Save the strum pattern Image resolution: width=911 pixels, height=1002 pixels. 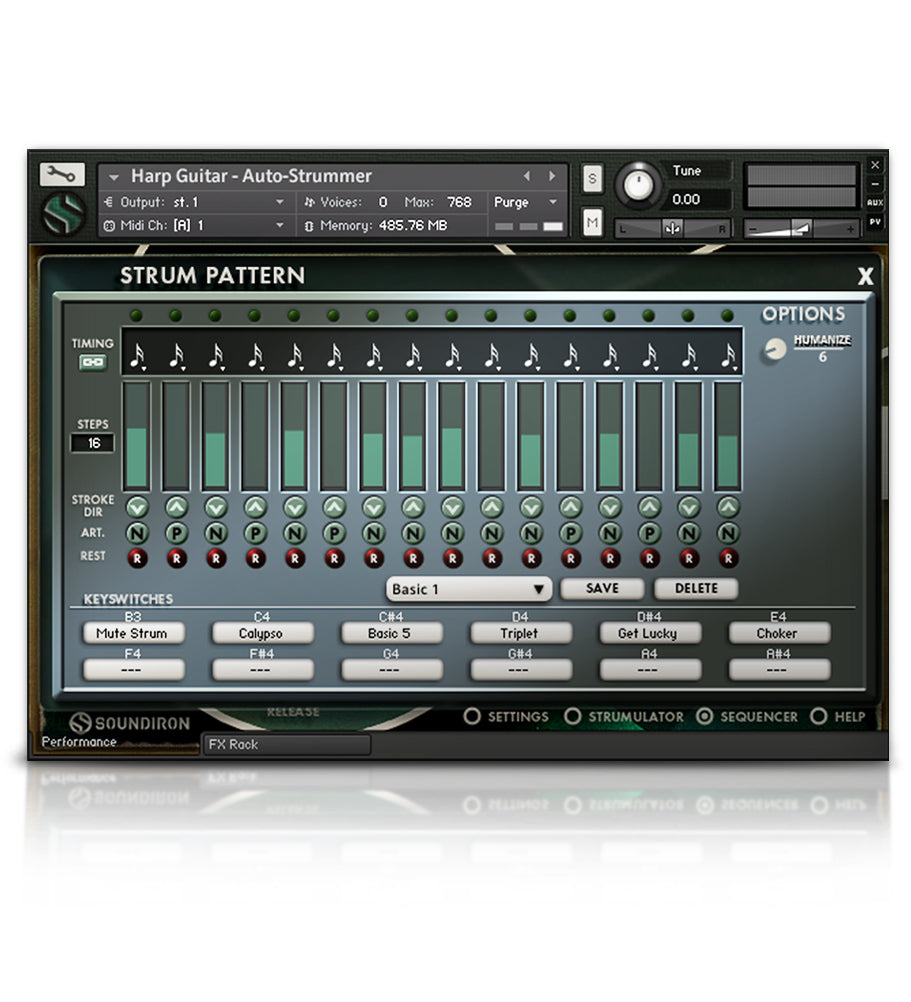point(602,589)
